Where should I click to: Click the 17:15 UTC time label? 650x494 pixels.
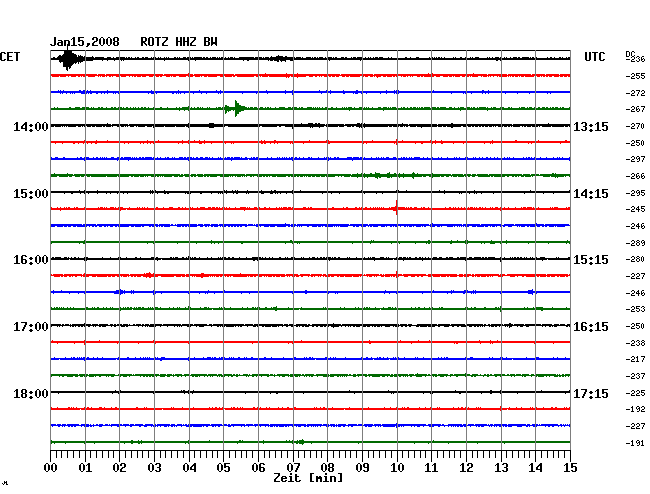pyautogui.click(x=591, y=394)
